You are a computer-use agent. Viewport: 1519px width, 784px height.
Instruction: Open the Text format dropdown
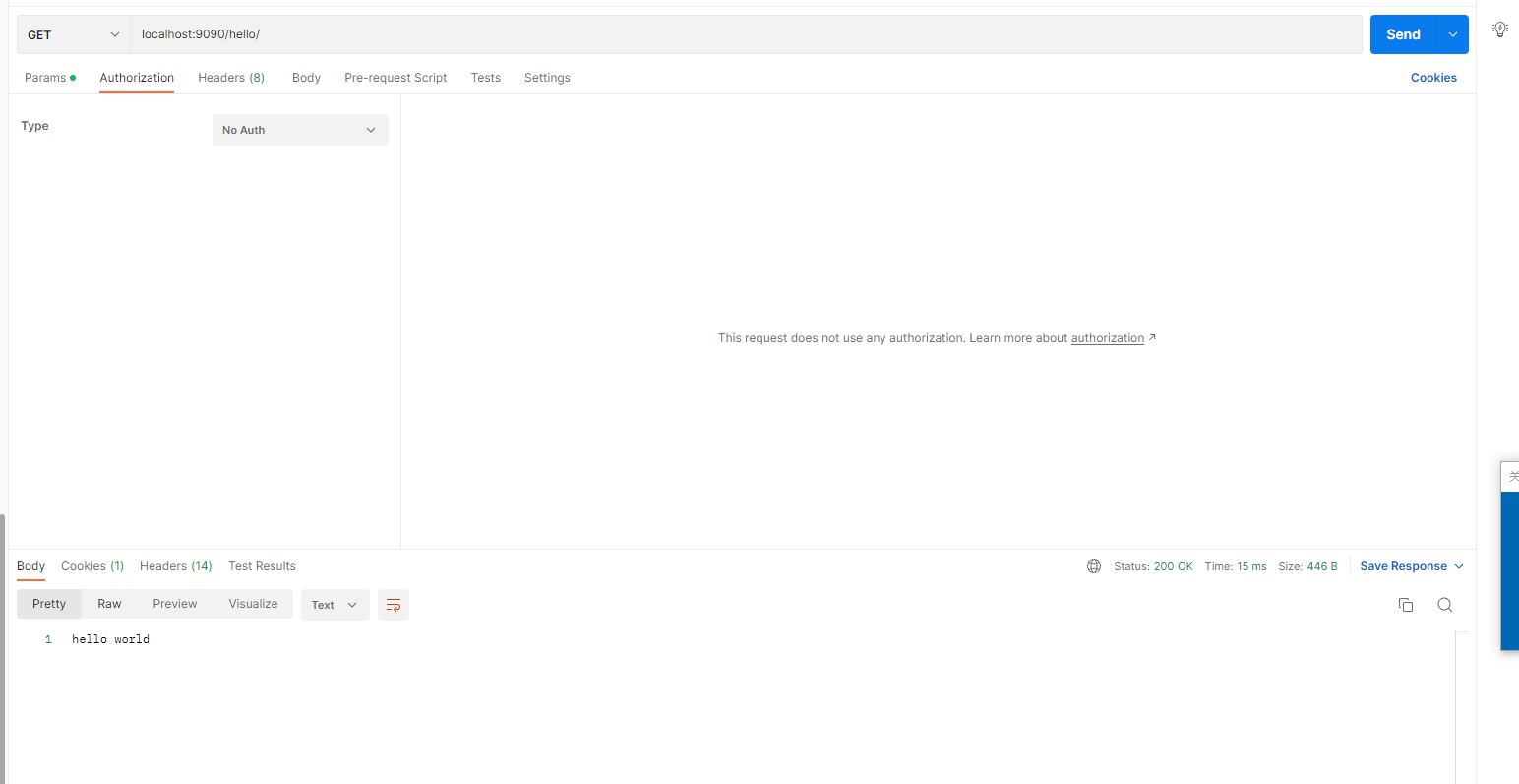(334, 605)
